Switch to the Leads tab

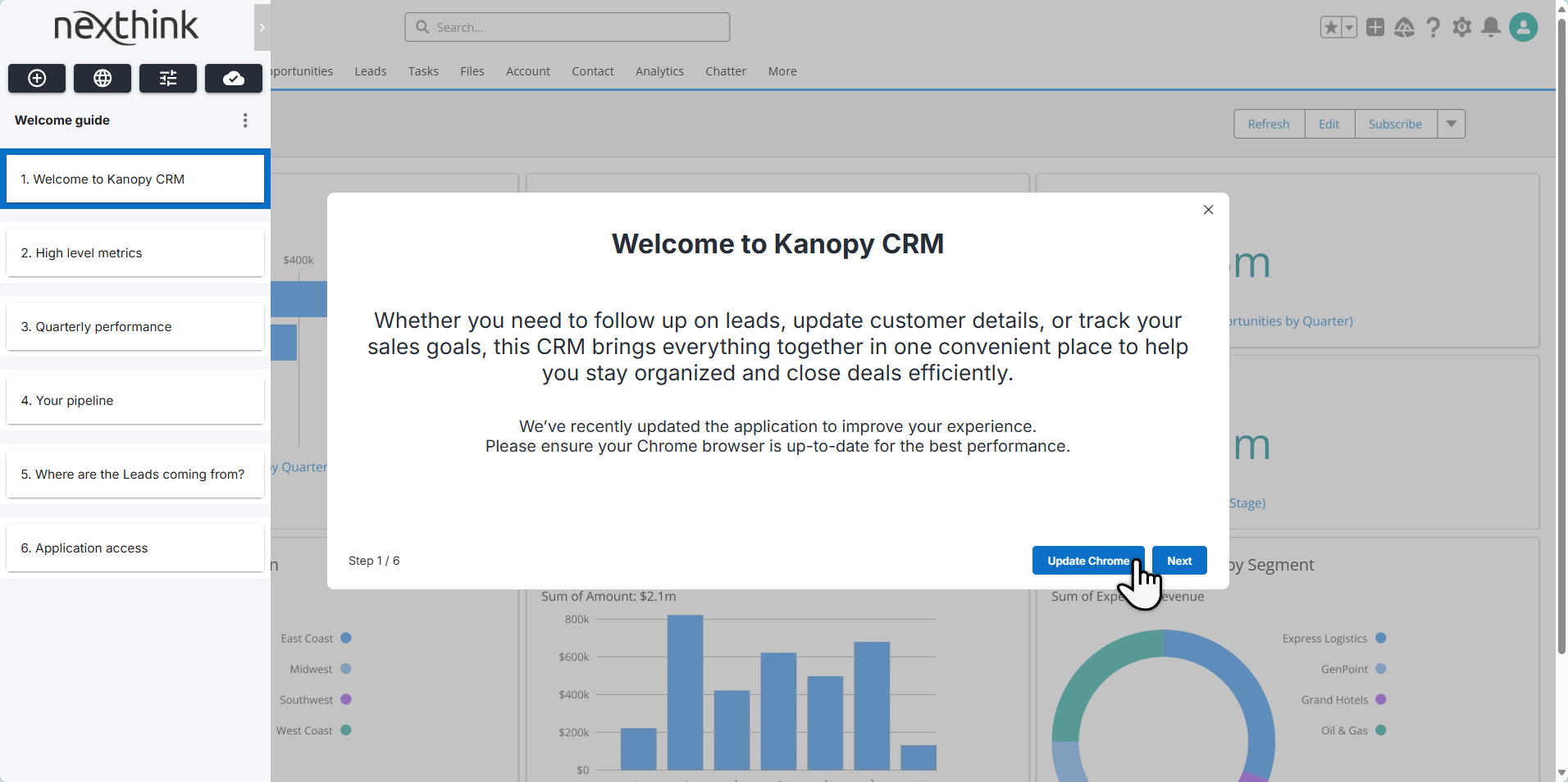[370, 71]
